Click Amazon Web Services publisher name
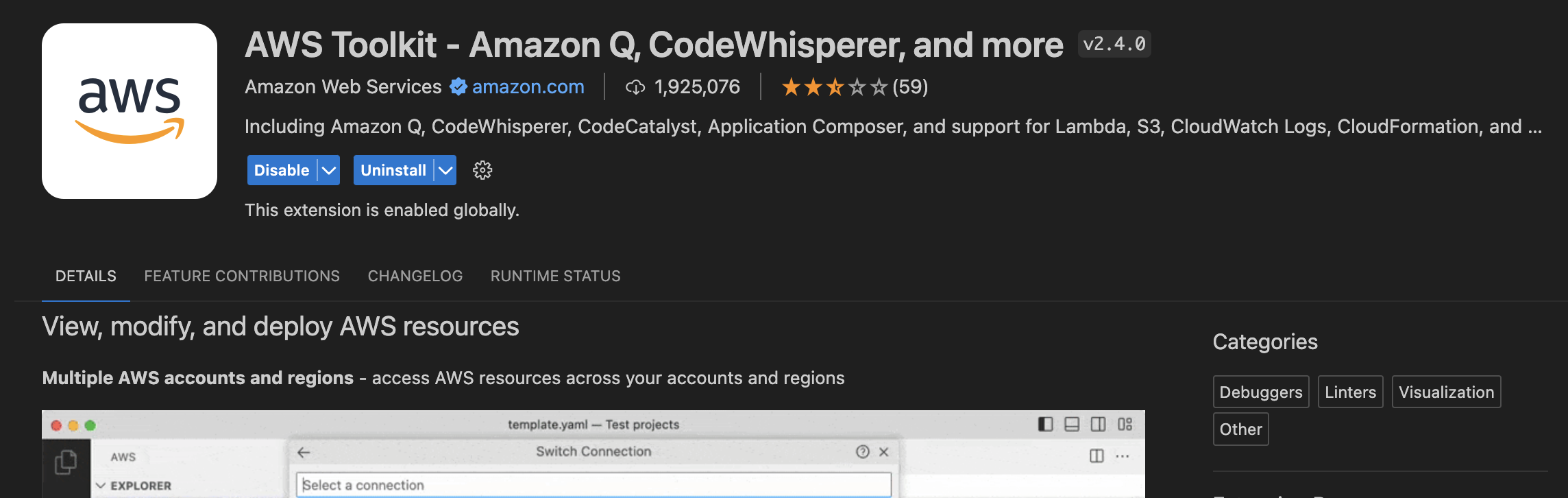The image size is (1568, 498). tap(343, 87)
